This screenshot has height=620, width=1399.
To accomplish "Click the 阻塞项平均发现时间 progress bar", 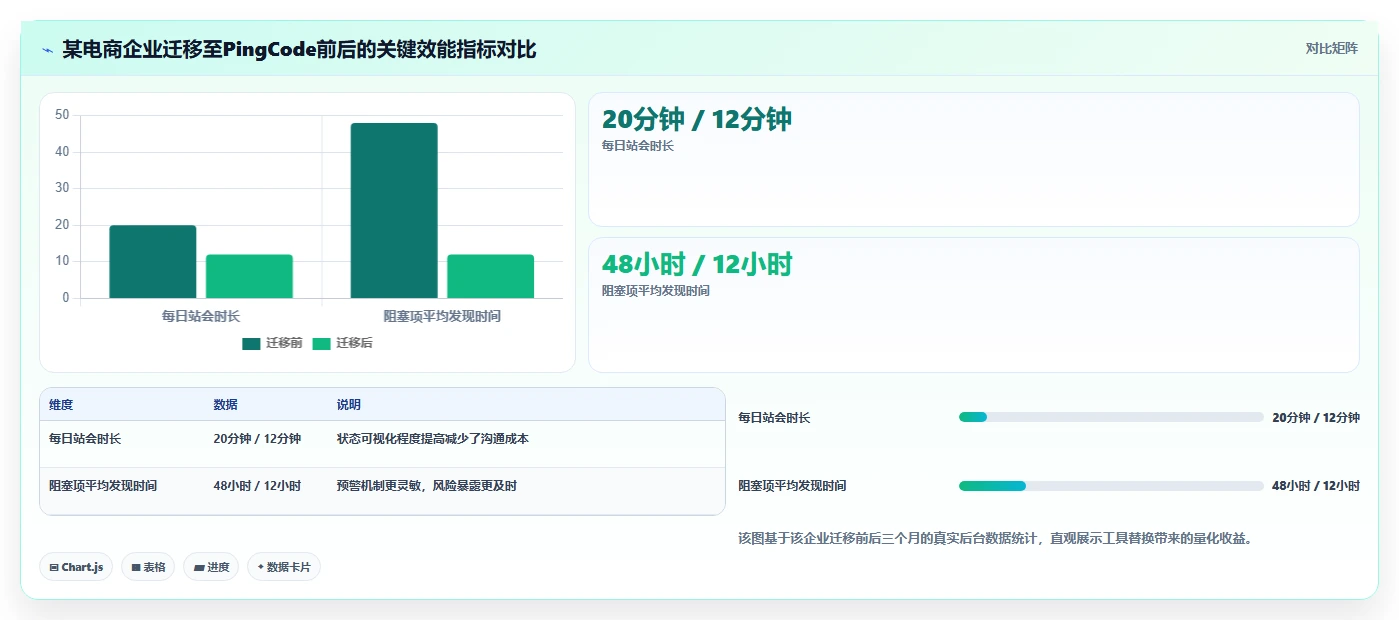I will [x=1111, y=486].
